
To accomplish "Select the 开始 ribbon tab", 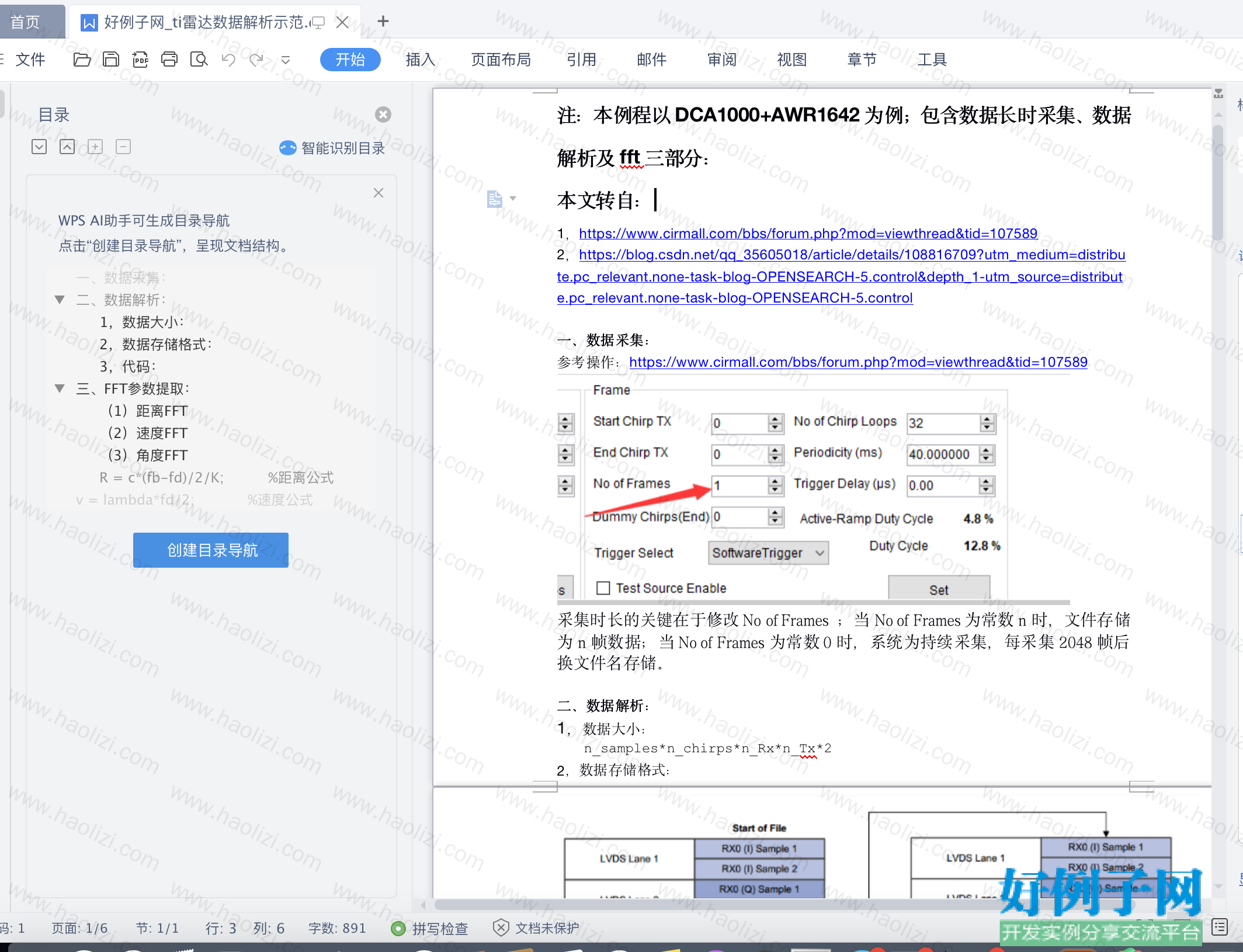I will point(350,59).
